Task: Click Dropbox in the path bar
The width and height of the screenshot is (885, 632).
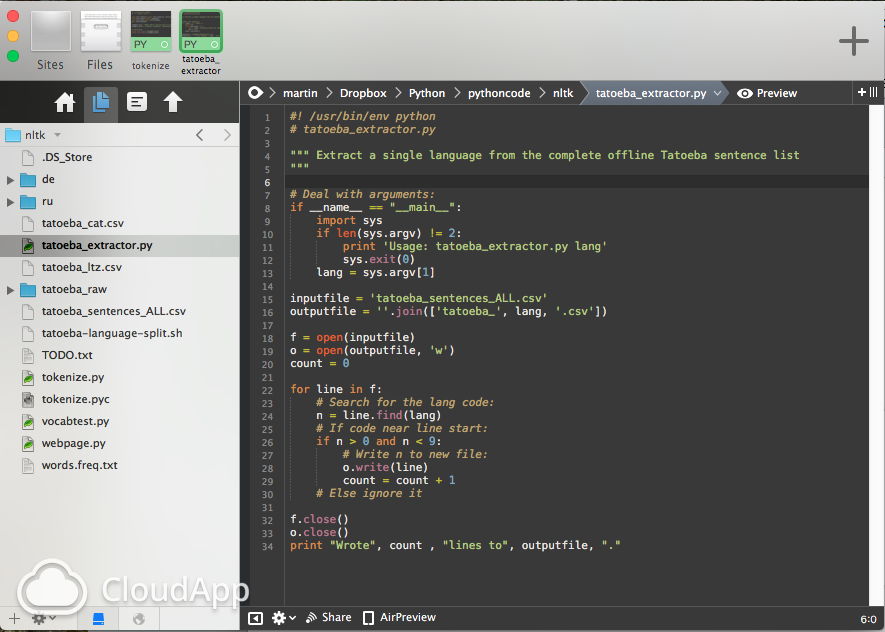Action: (363, 93)
